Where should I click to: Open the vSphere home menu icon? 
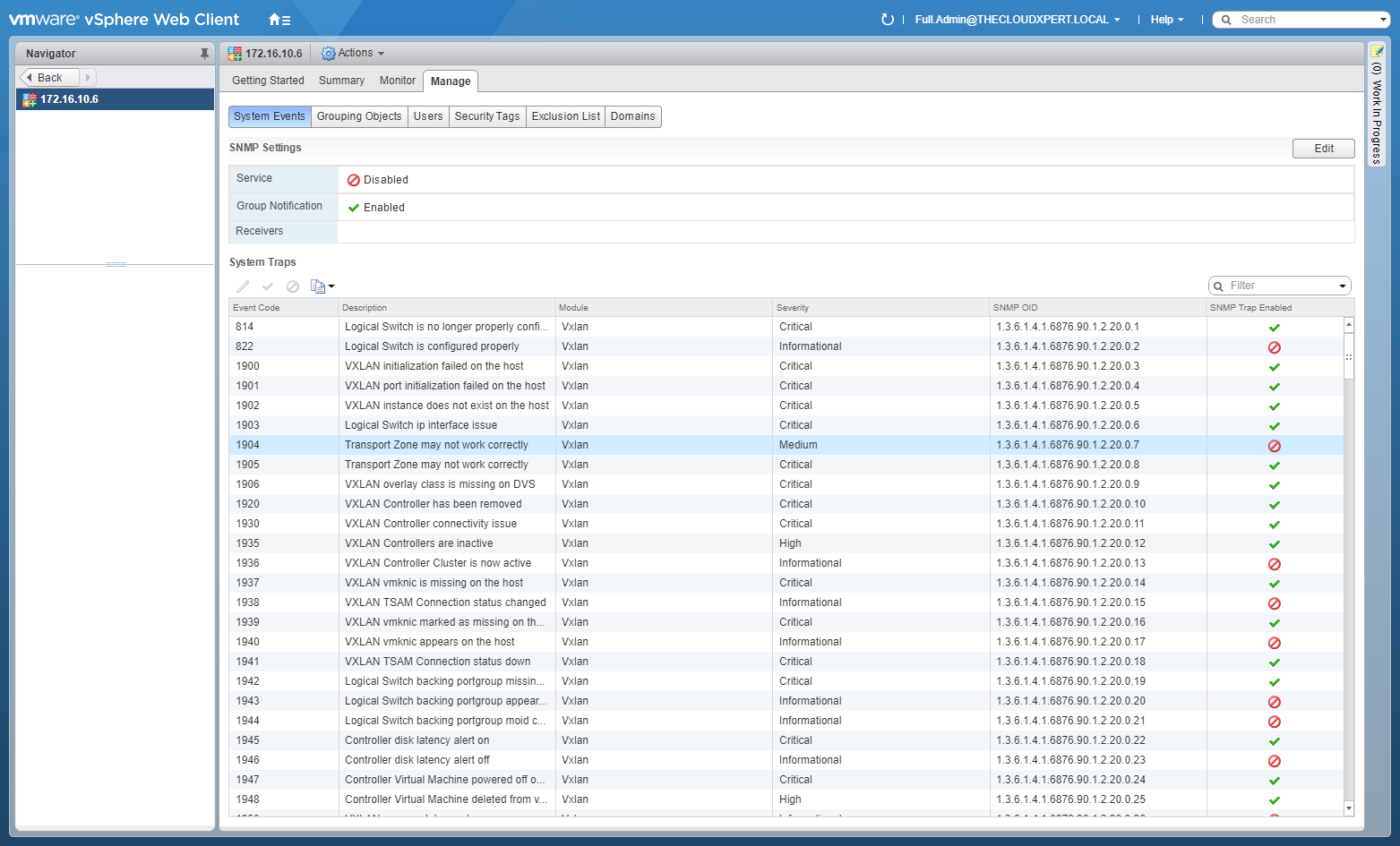pyautogui.click(x=279, y=20)
